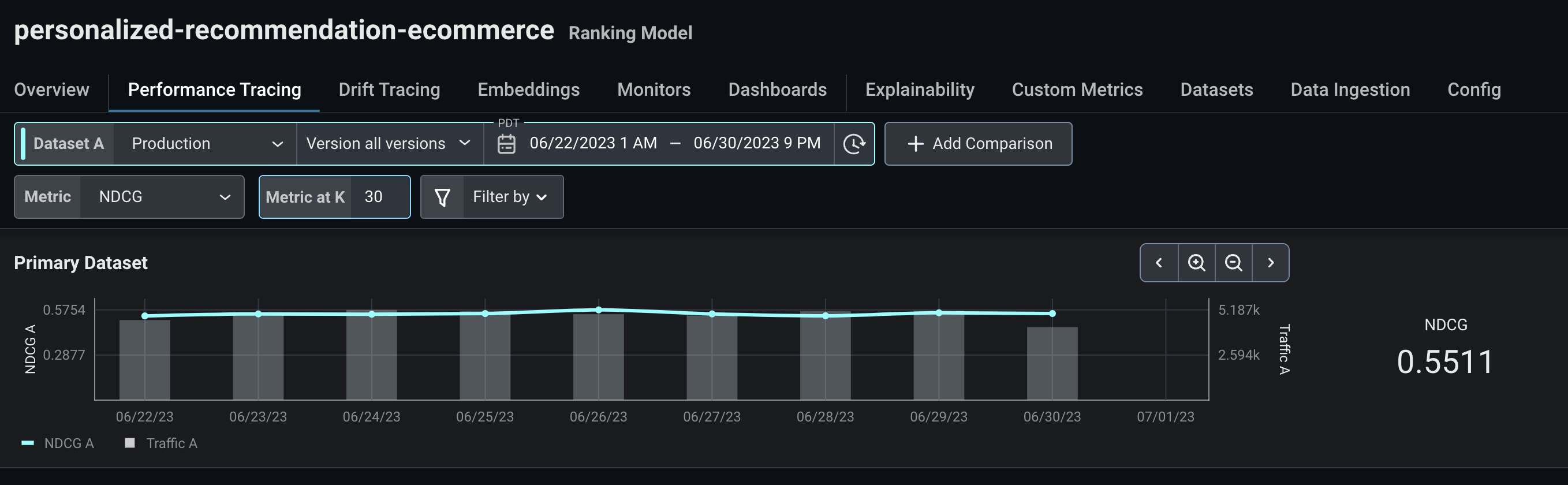The image size is (1568, 485).
Task: Click the Primary Dataset heading
Action: tap(81, 263)
